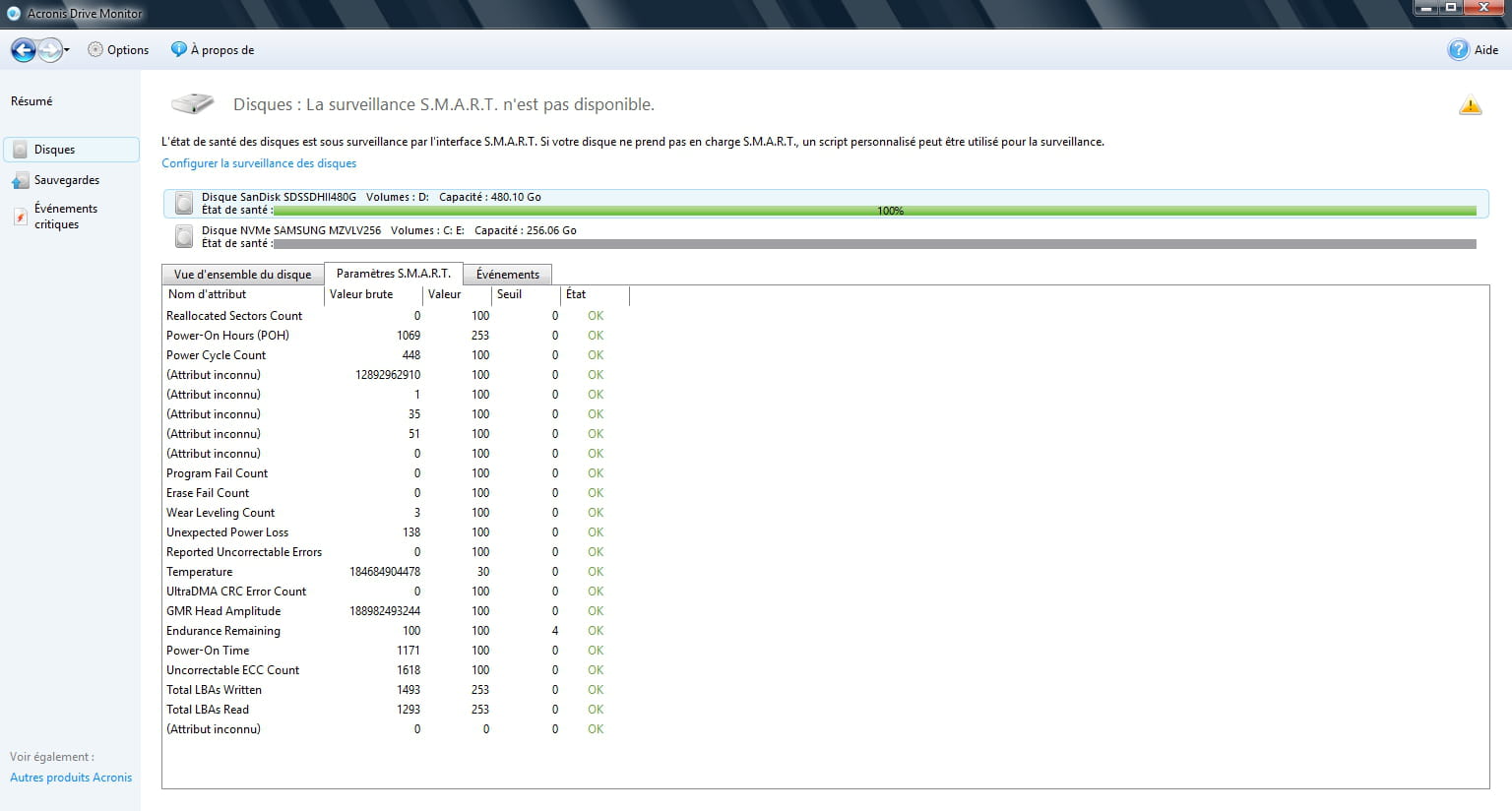This screenshot has height=811, width=1512.
Task: Open Autres produits Acronis link
Action: pos(71,778)
